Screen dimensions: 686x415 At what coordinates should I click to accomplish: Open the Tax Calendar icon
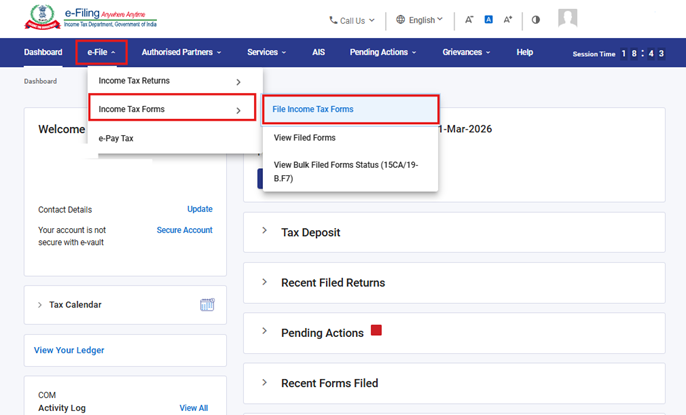coord(207,305)
